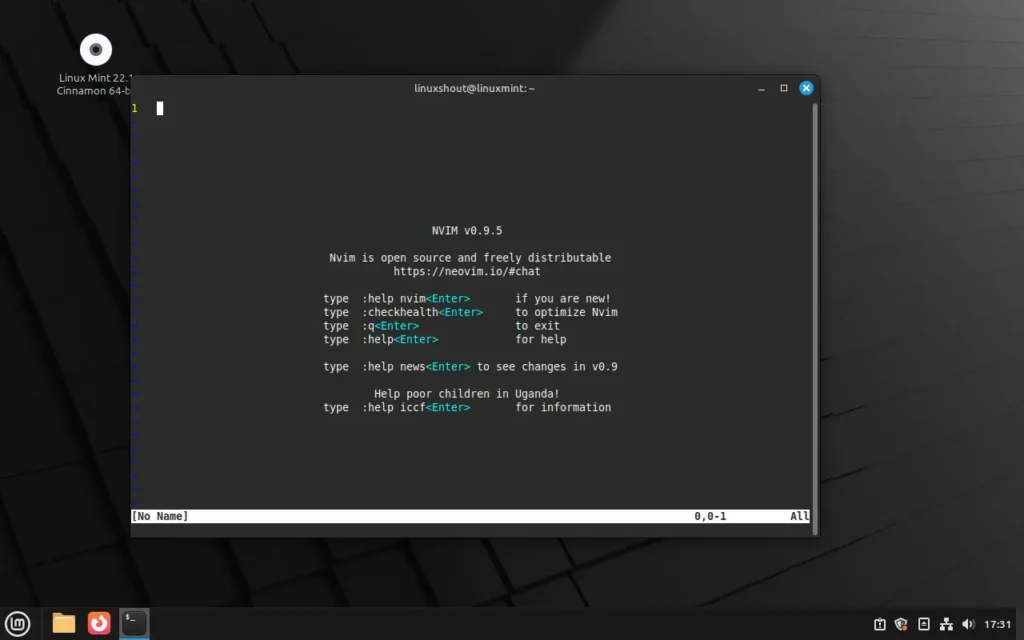This screenshot has width=1024, height=640.
Task: Minimize the terminal window
Action: (x=761, y=88)
